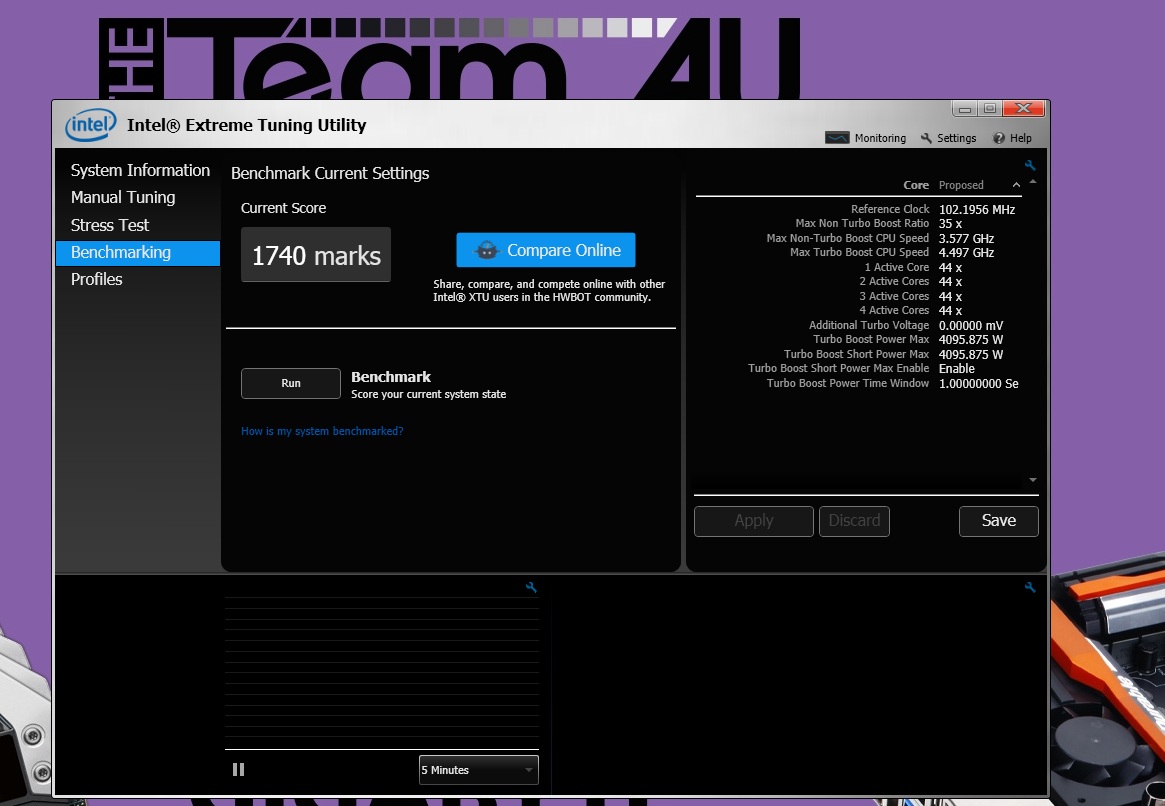This screenshot has height=806, width=1165.
Task: Maximize the Extreme Tuning Utility window
Action: (x=990, y=109)
